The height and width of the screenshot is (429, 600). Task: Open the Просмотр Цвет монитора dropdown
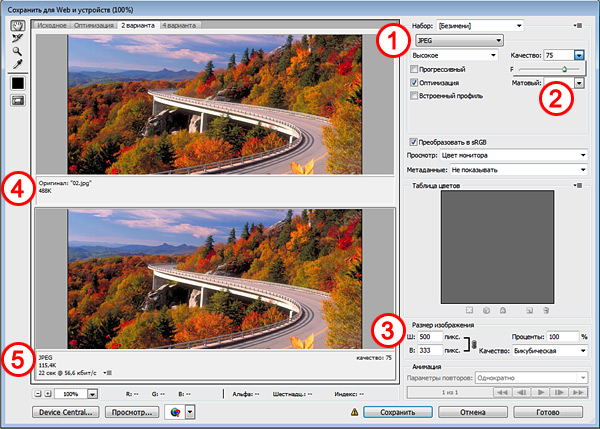514,155
